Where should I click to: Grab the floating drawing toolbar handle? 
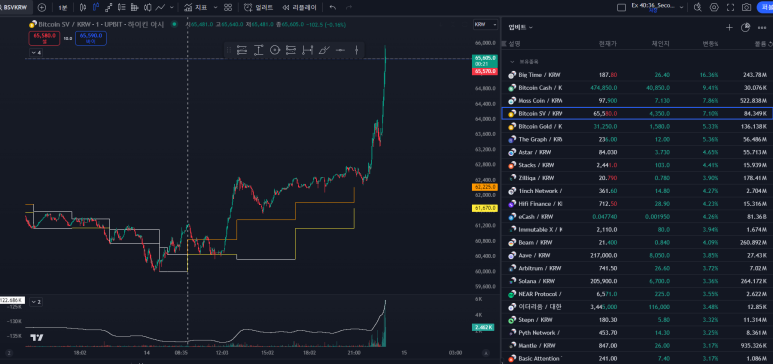(x=229, y=49)
